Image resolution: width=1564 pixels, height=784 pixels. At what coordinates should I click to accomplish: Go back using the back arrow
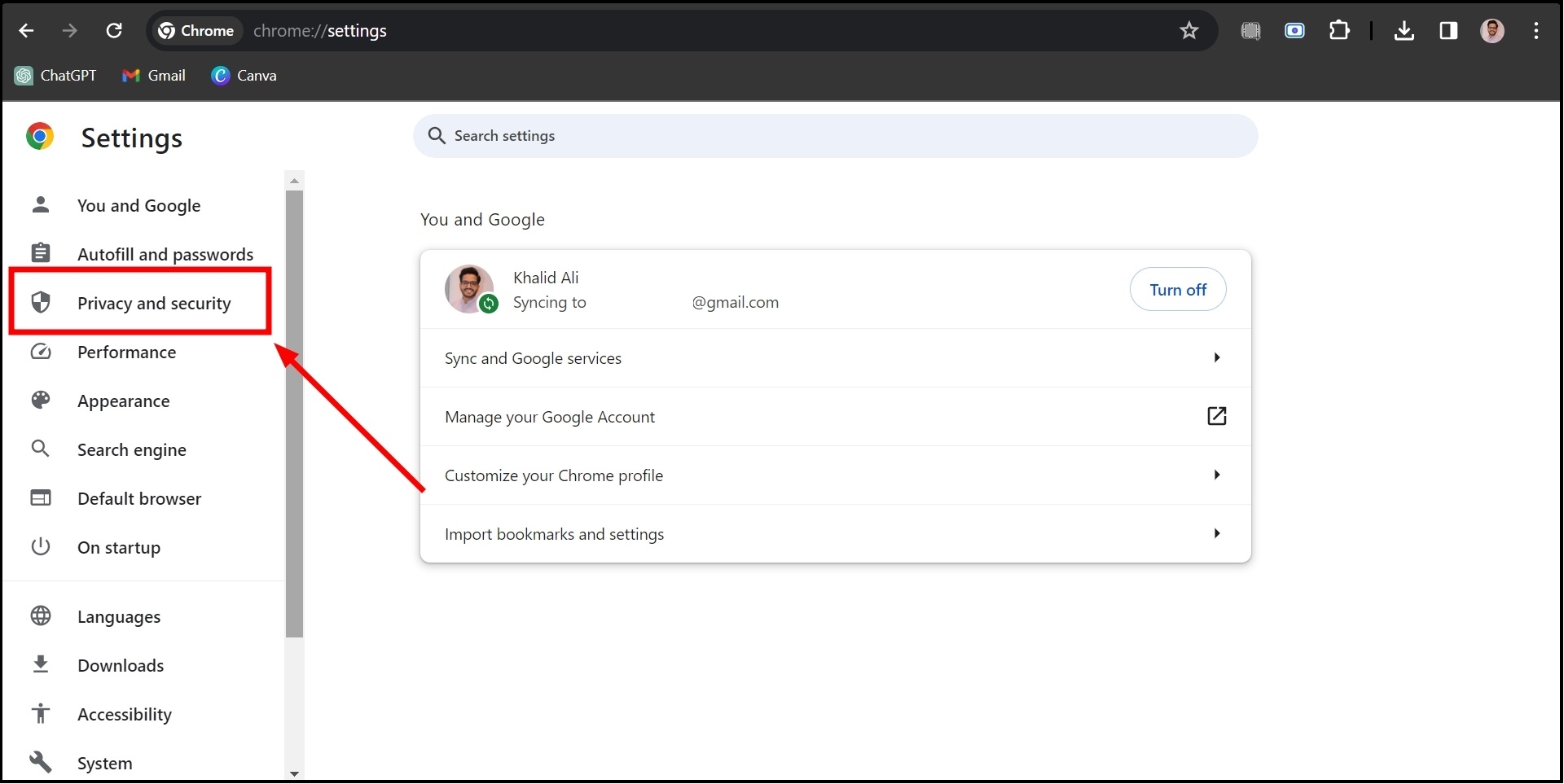(x=26, y=31)
